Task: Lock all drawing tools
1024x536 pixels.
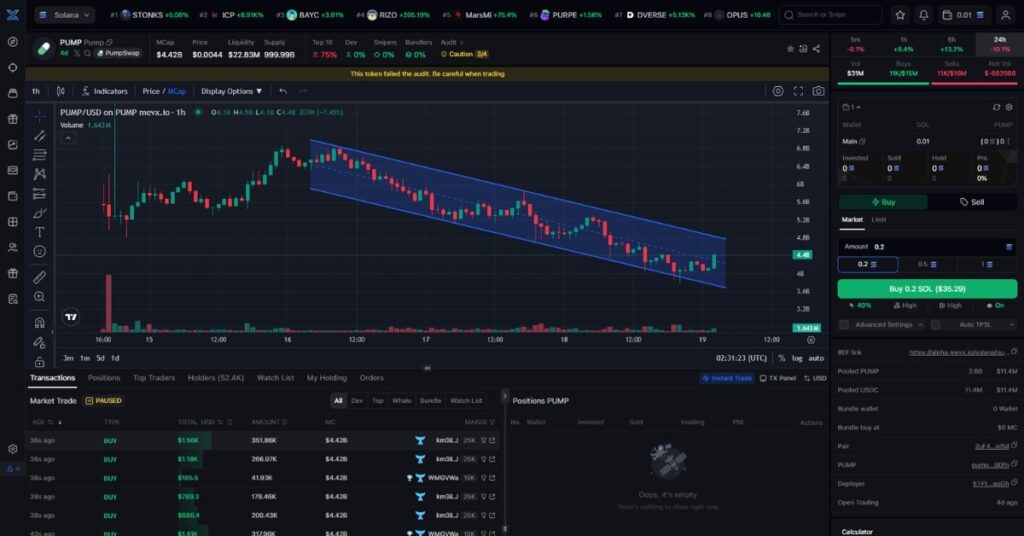Action: pos(40,361)
